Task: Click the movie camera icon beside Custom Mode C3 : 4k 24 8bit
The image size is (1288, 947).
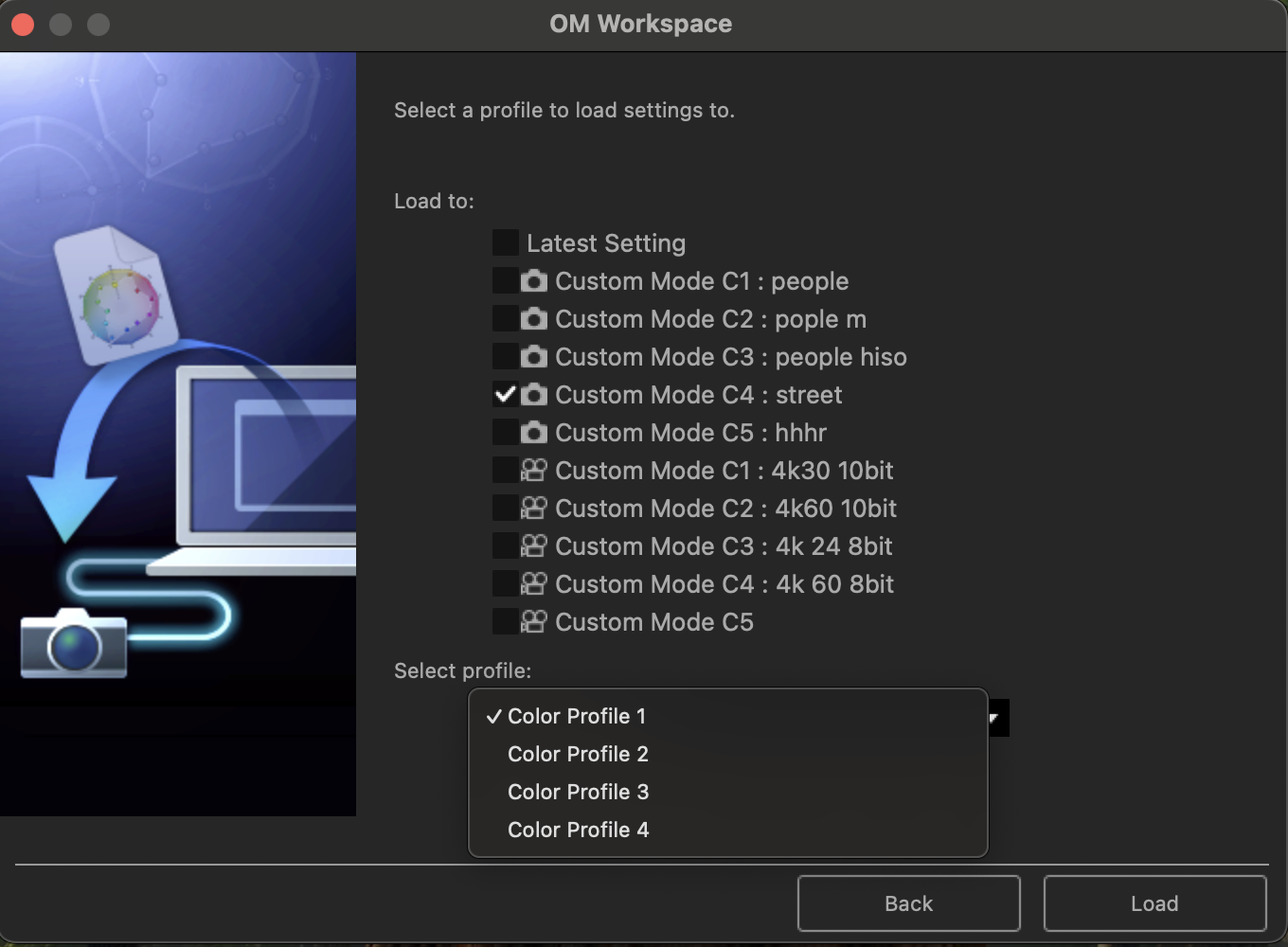Action: tap(534, 545)
